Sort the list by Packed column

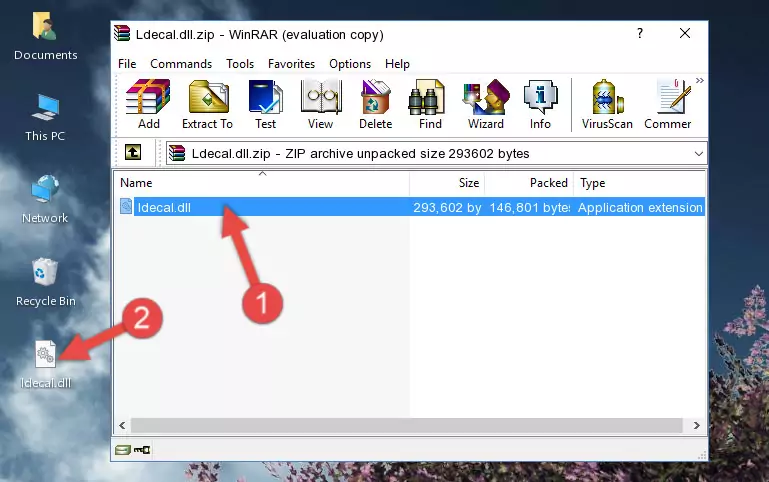point(529,183)
